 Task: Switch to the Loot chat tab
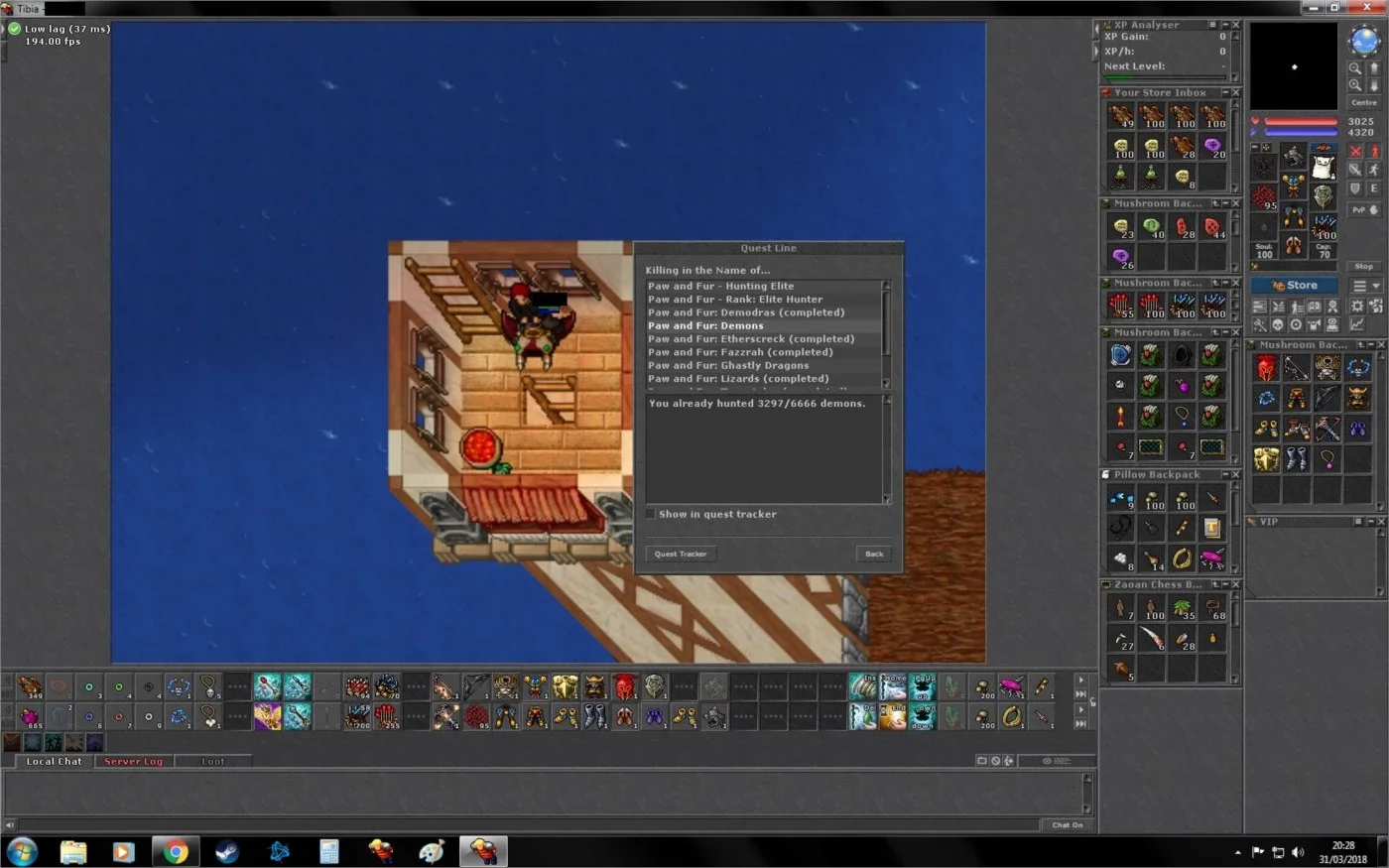point(212,761)
